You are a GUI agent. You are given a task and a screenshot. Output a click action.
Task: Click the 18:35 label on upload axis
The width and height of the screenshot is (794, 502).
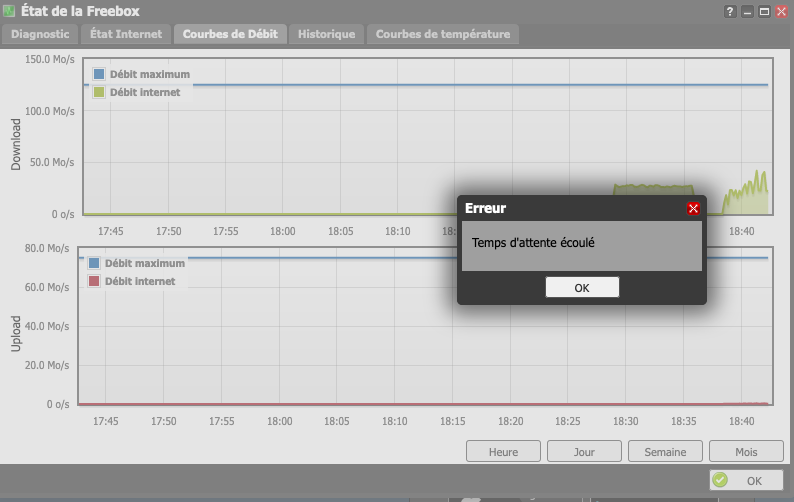pos(684,421)
